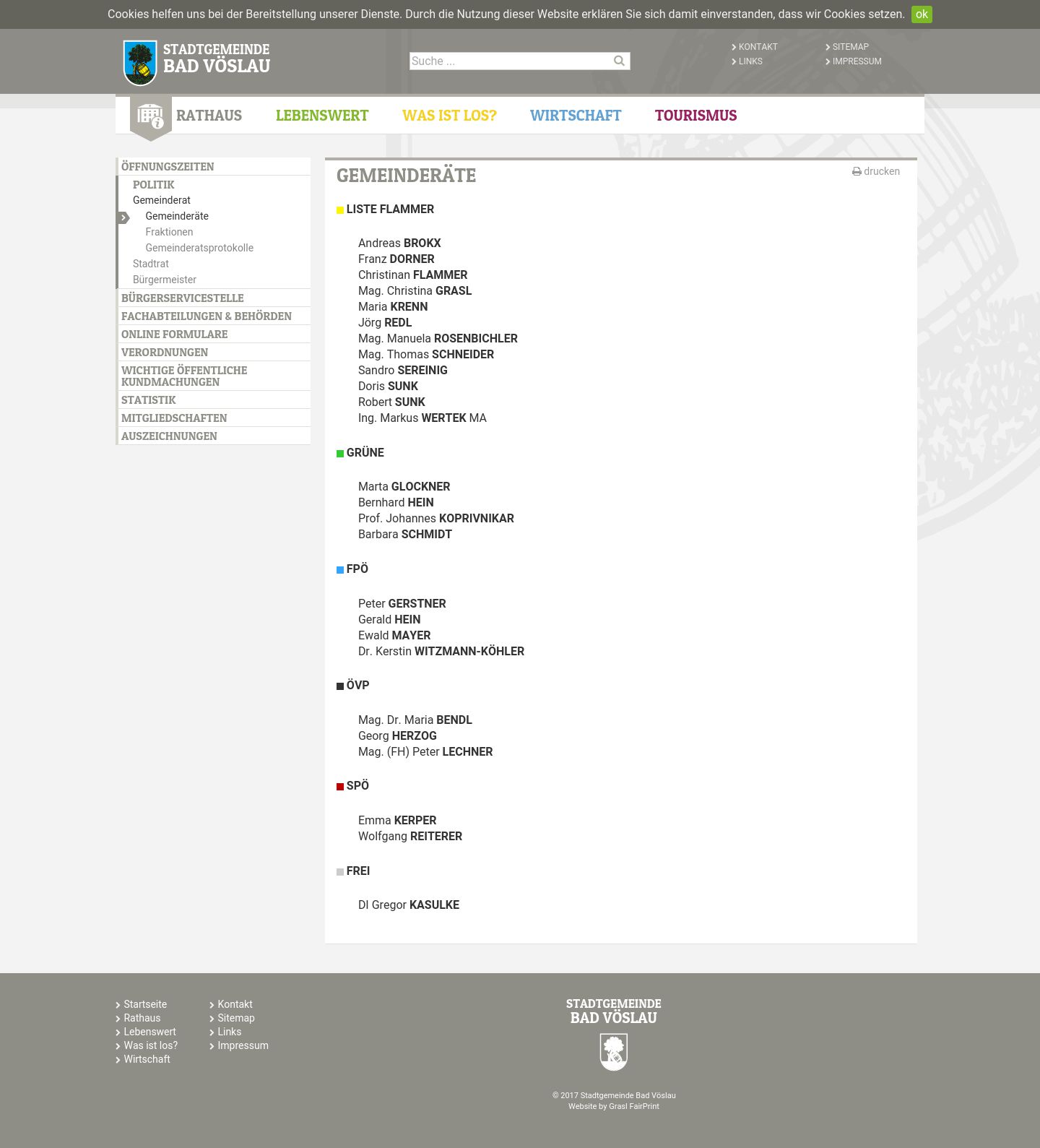1040x1148 pixels.
Task: Click name Prof. Johannes KOPRIVNIKAR
Action: pyautogui.click(x=436, y=519)
